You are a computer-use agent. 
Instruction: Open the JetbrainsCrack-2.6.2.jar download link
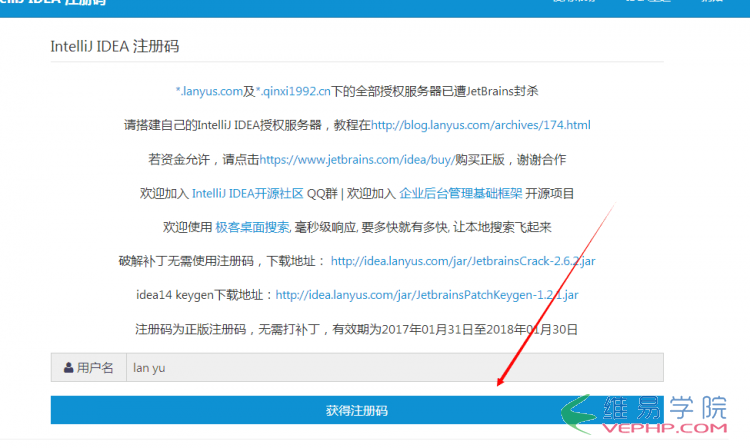pyautogui.click(x=463, y=261)
